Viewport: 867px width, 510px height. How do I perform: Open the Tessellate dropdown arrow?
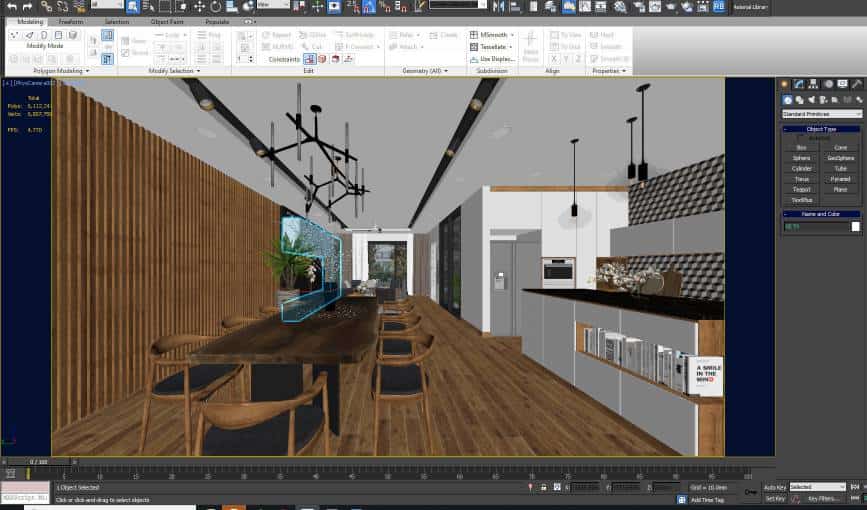point(510,47)
